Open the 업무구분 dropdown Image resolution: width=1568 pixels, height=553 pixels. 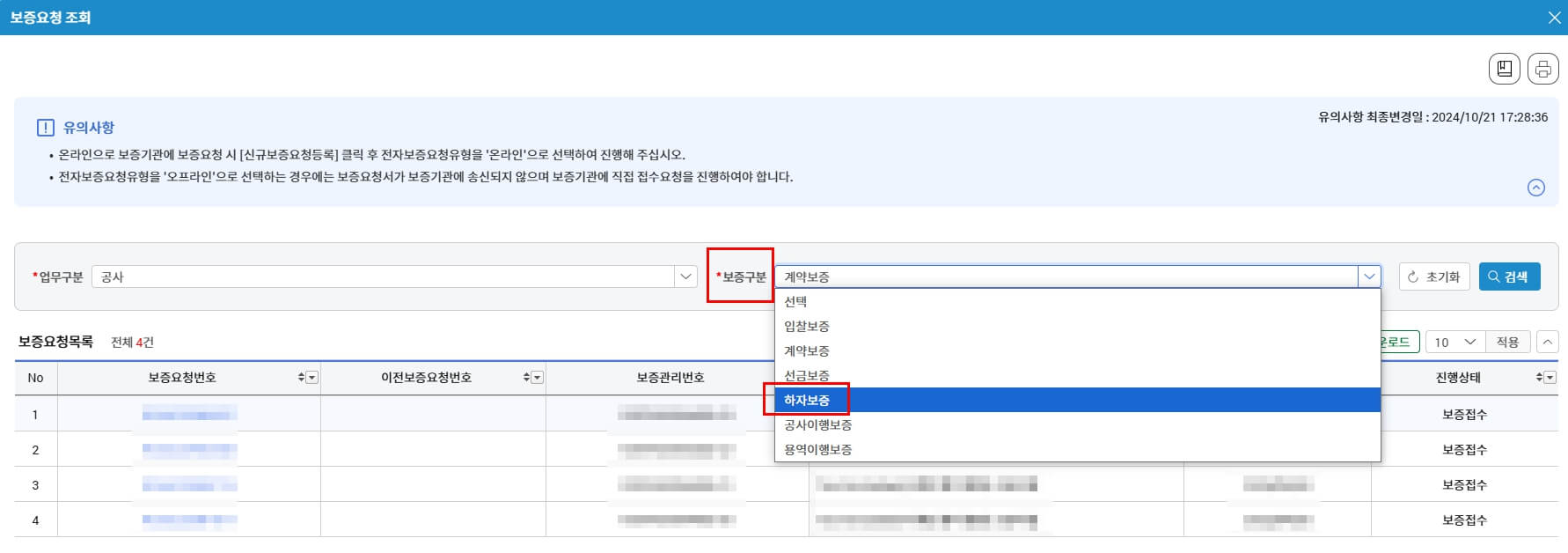click(686, 276)
